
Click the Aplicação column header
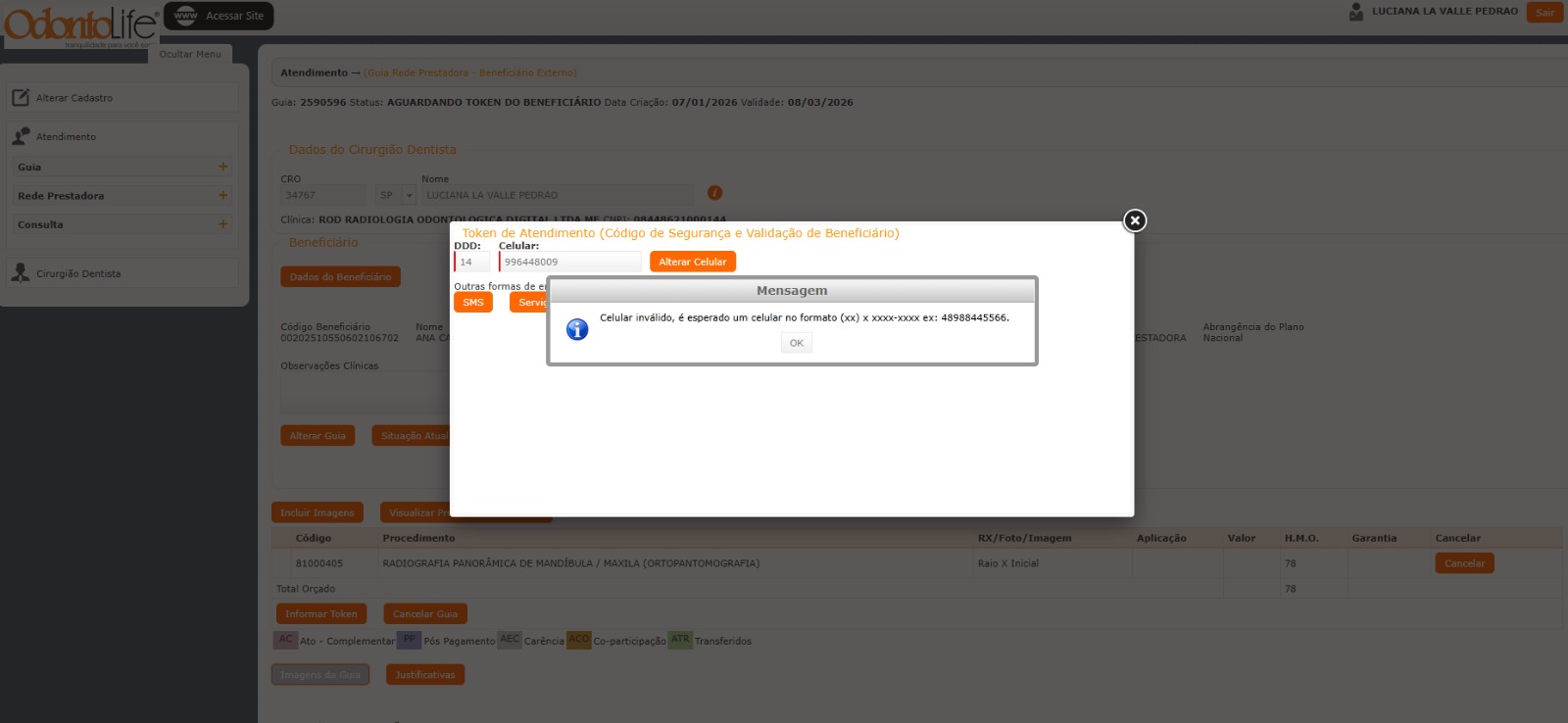(1161, 538)
